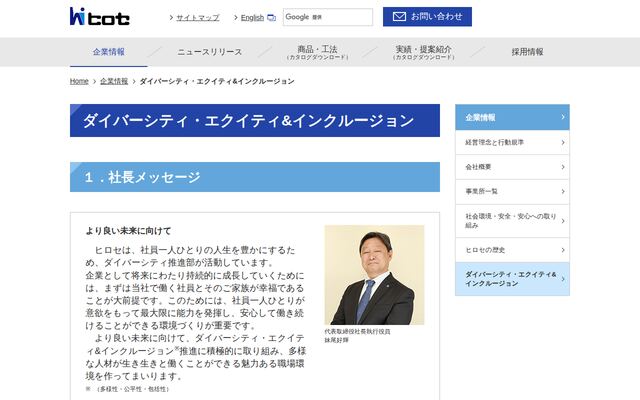Click the chevron beside 会社概要
This screenshot has width=640, height=400.
coord(563,167)
